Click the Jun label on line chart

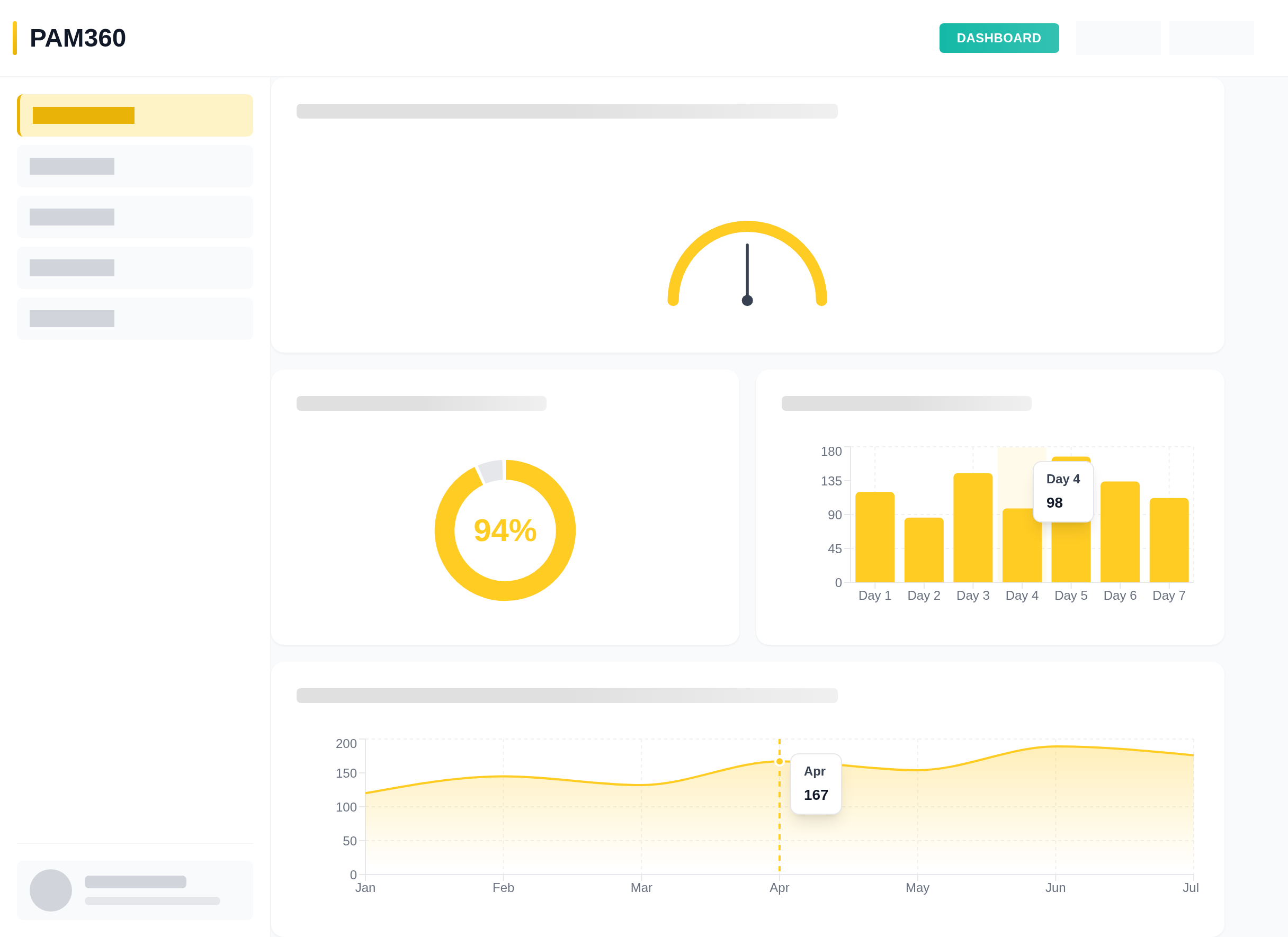[x=1055, y=888]
